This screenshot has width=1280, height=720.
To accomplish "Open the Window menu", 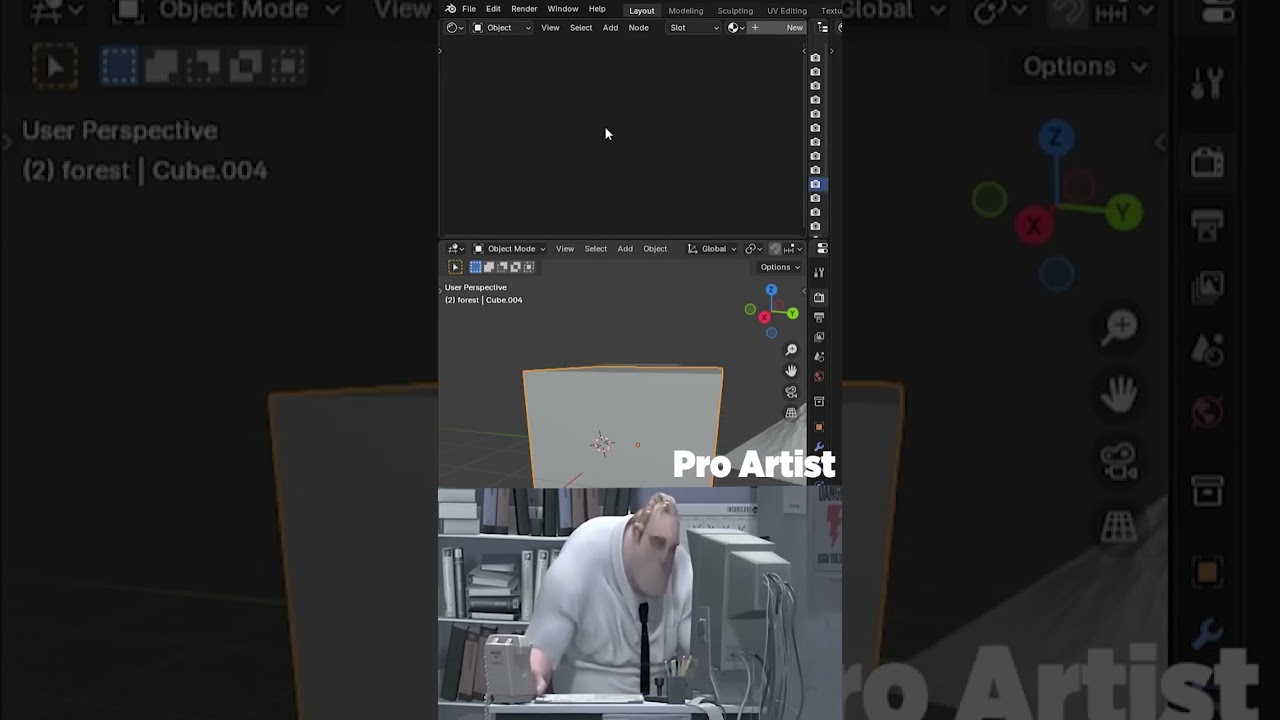I will coord(563,9).
